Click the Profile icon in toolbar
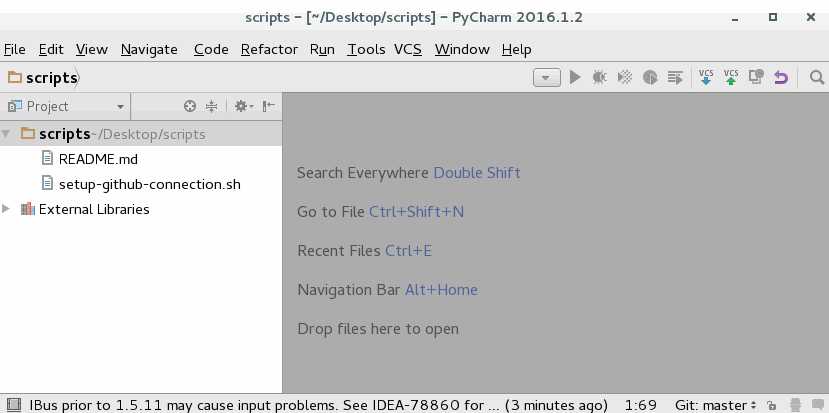 [650, 78]
